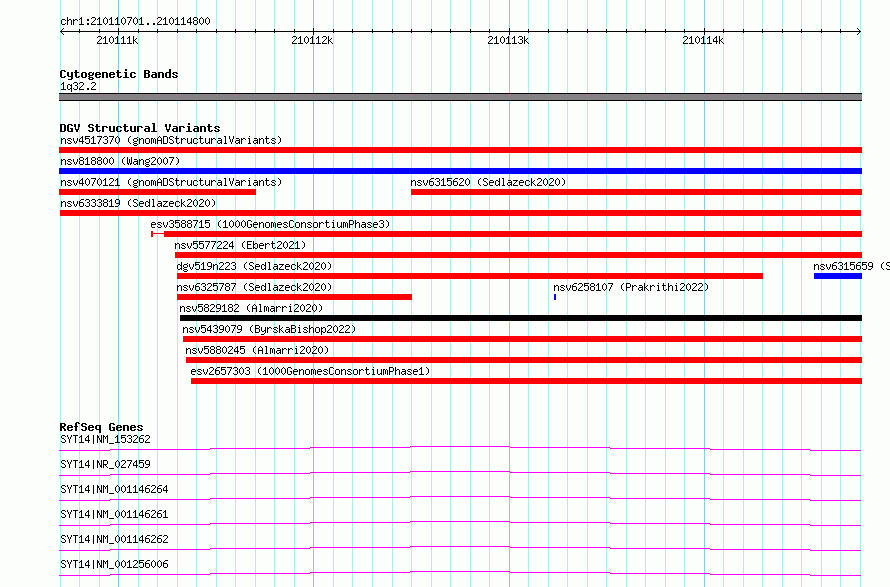Click the chr1:210110701..210114800 coordinates text
The image size is (890, 587).
tap(135, 21)
